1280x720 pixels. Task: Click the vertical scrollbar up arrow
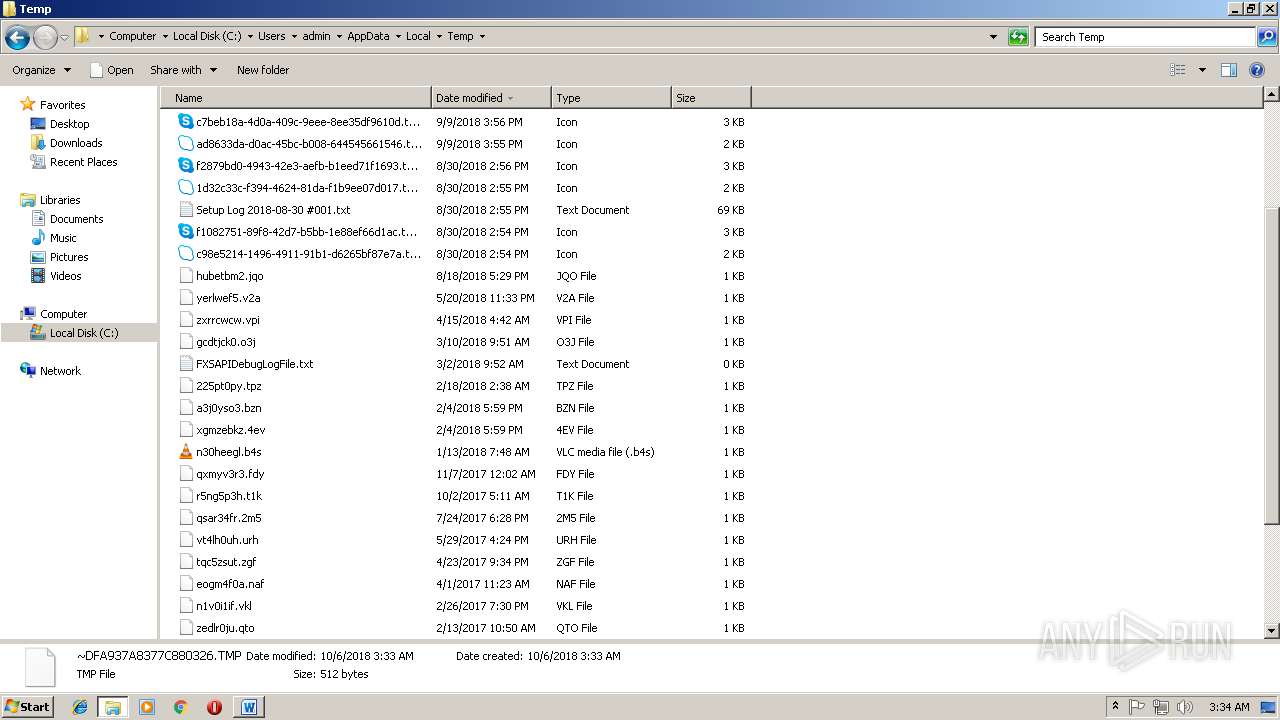(1272, 95)
